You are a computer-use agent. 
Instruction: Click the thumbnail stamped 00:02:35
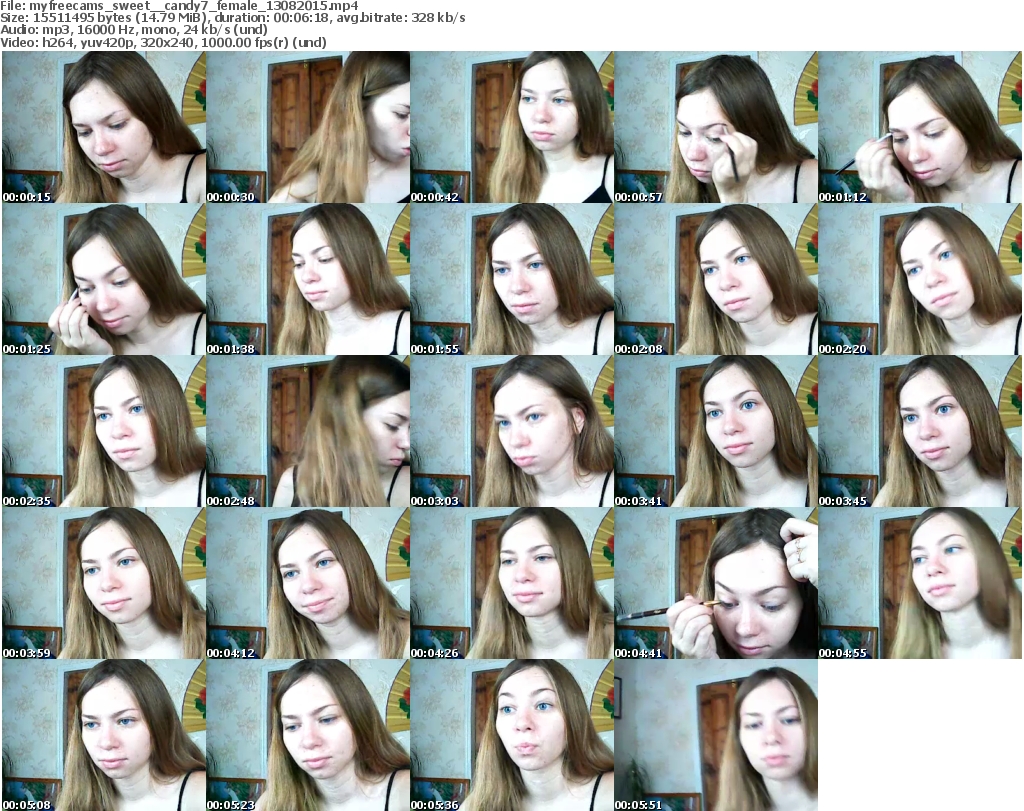104,431
